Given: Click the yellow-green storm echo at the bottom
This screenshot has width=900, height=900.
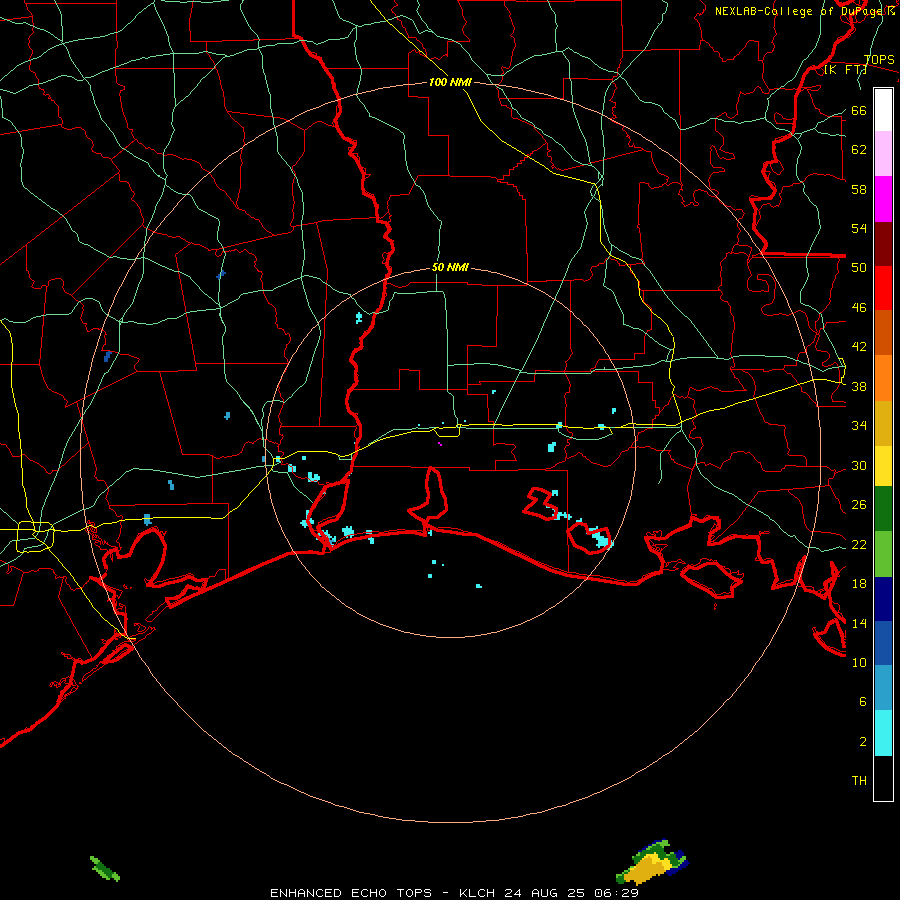Looking at the screenshot, I should click(x=651, y=863).
